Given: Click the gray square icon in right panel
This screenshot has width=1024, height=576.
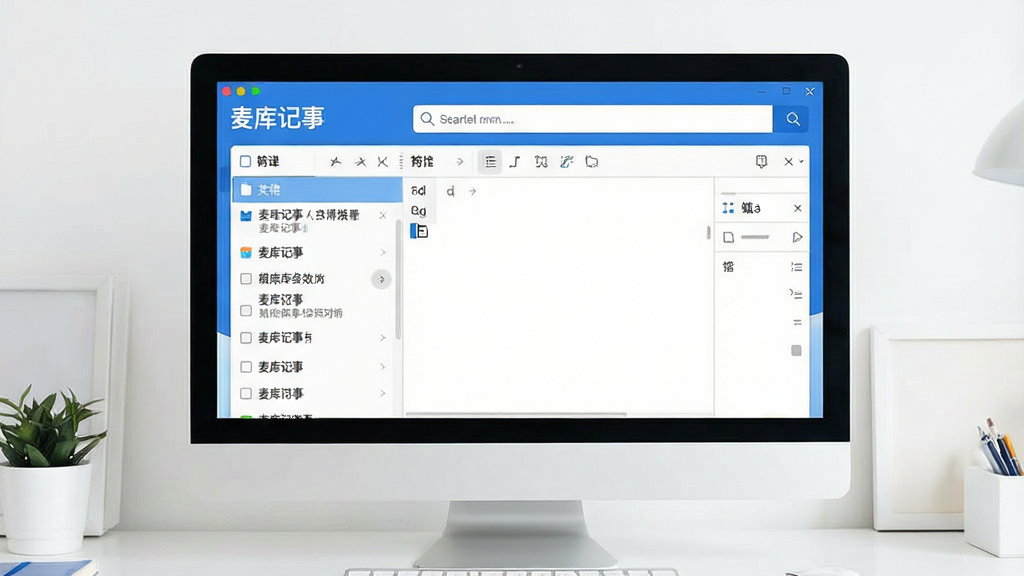Looking at the screenshot, I should (x=796, y=351).
